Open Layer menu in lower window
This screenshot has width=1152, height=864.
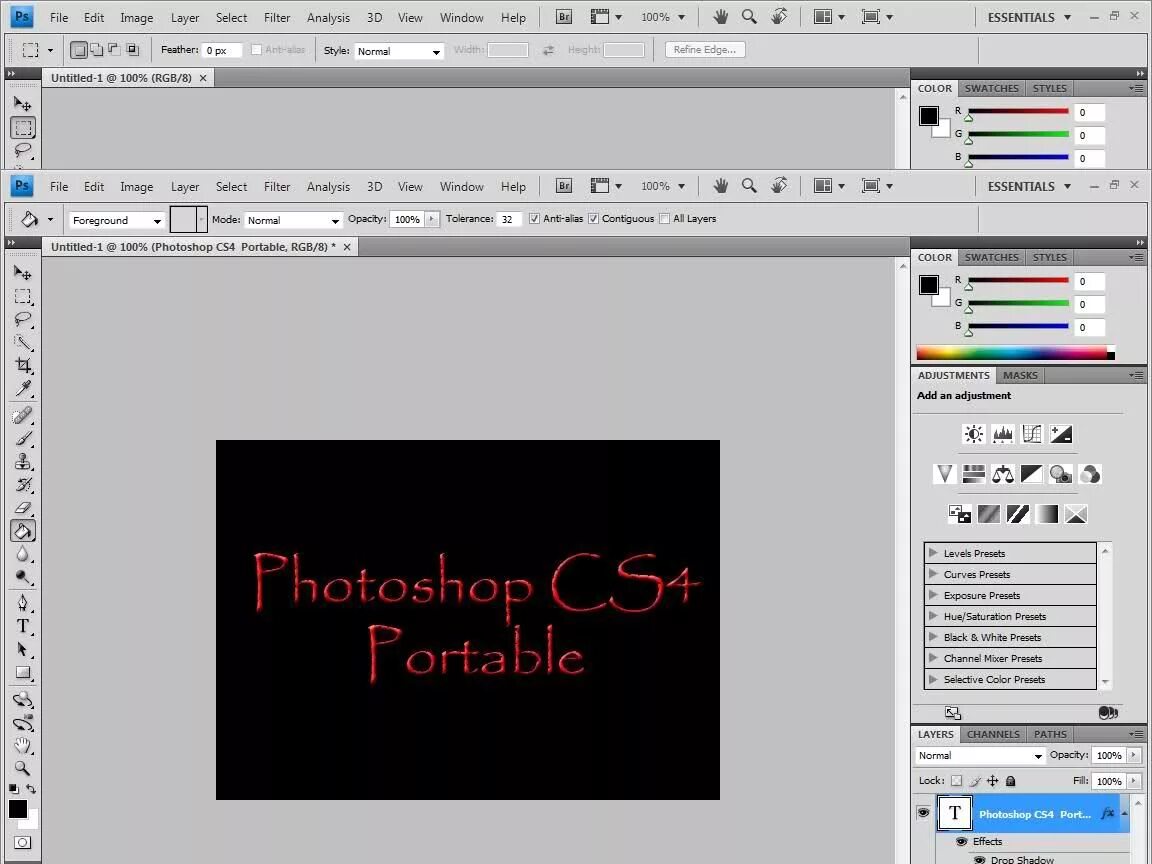click(184, 187)
